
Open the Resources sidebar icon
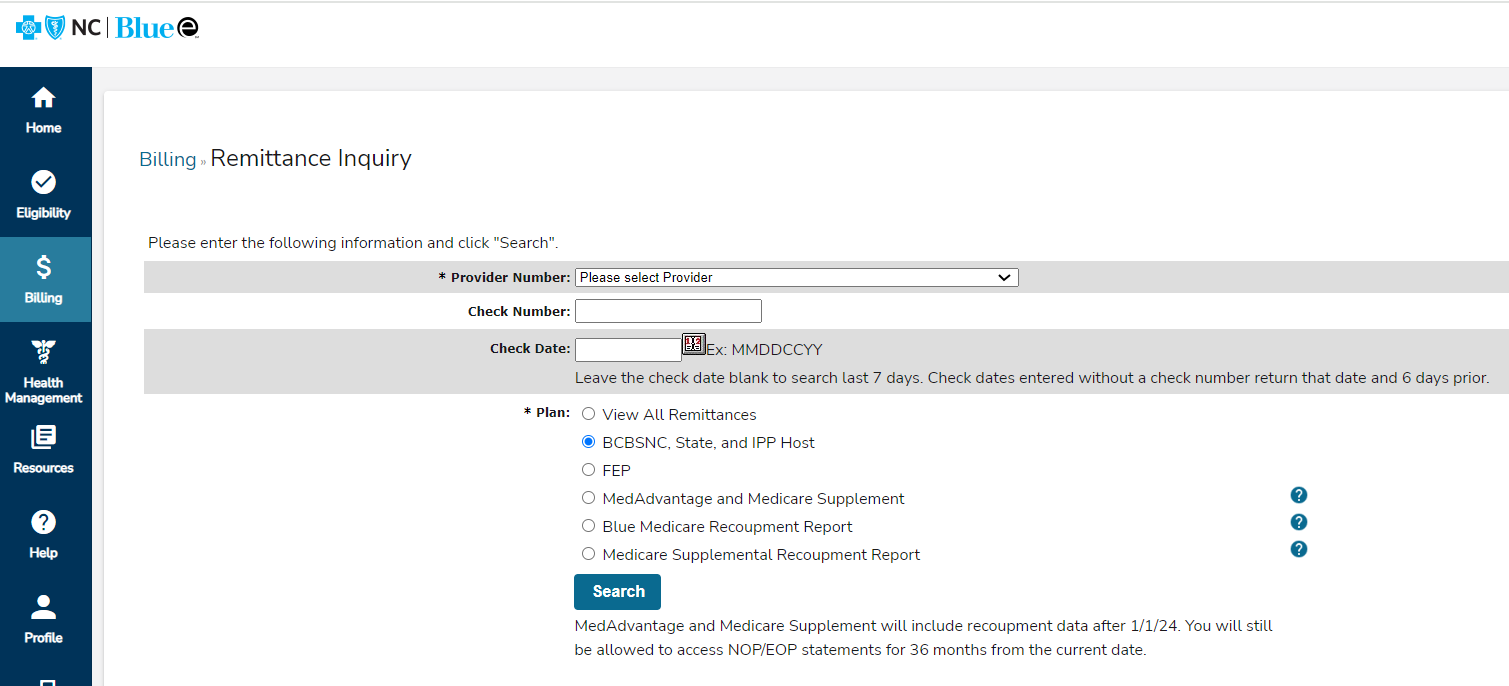tap(44, 448)
